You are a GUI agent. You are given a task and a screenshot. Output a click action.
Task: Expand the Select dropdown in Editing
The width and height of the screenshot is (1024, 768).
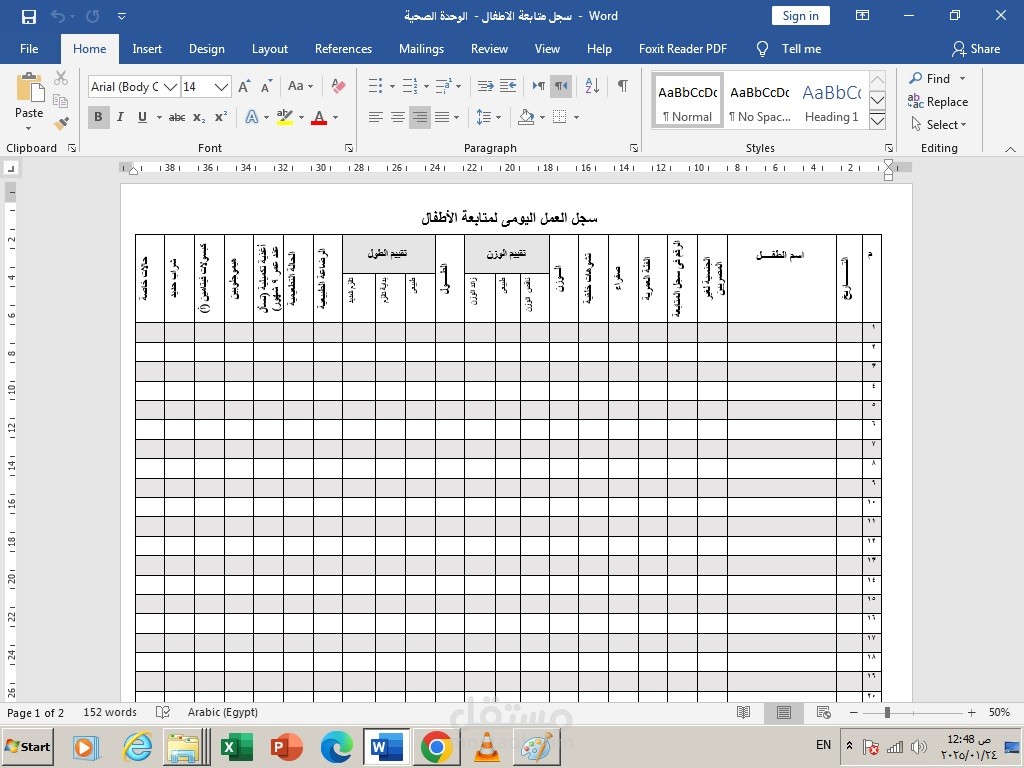939,125
